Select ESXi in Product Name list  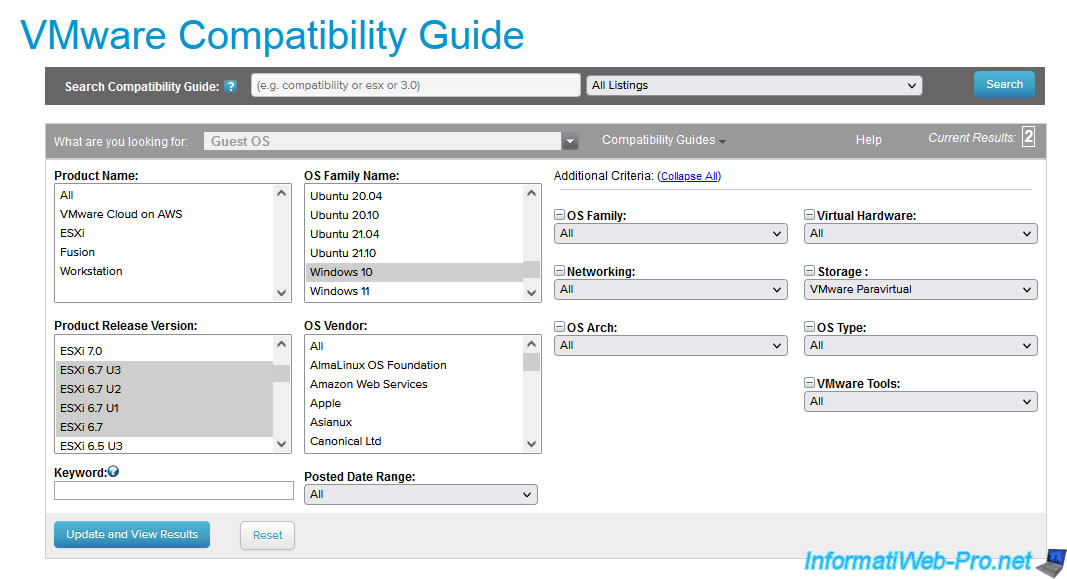(74, 233)
